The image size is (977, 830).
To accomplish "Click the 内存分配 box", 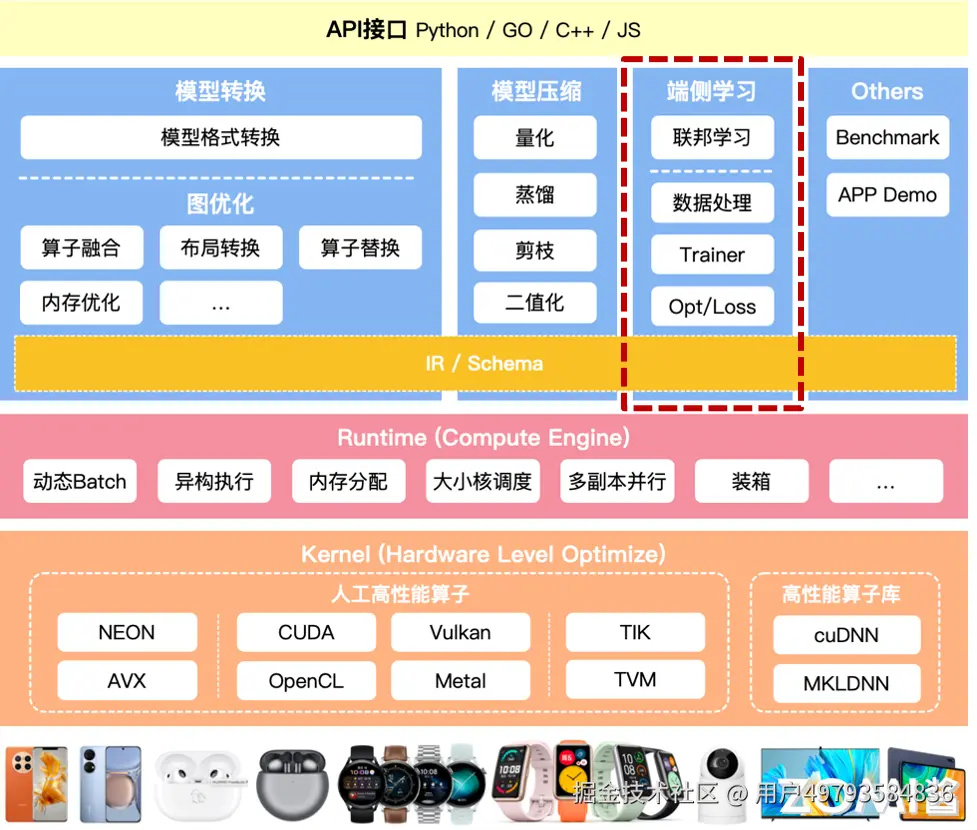I will [x=348, y=481].
